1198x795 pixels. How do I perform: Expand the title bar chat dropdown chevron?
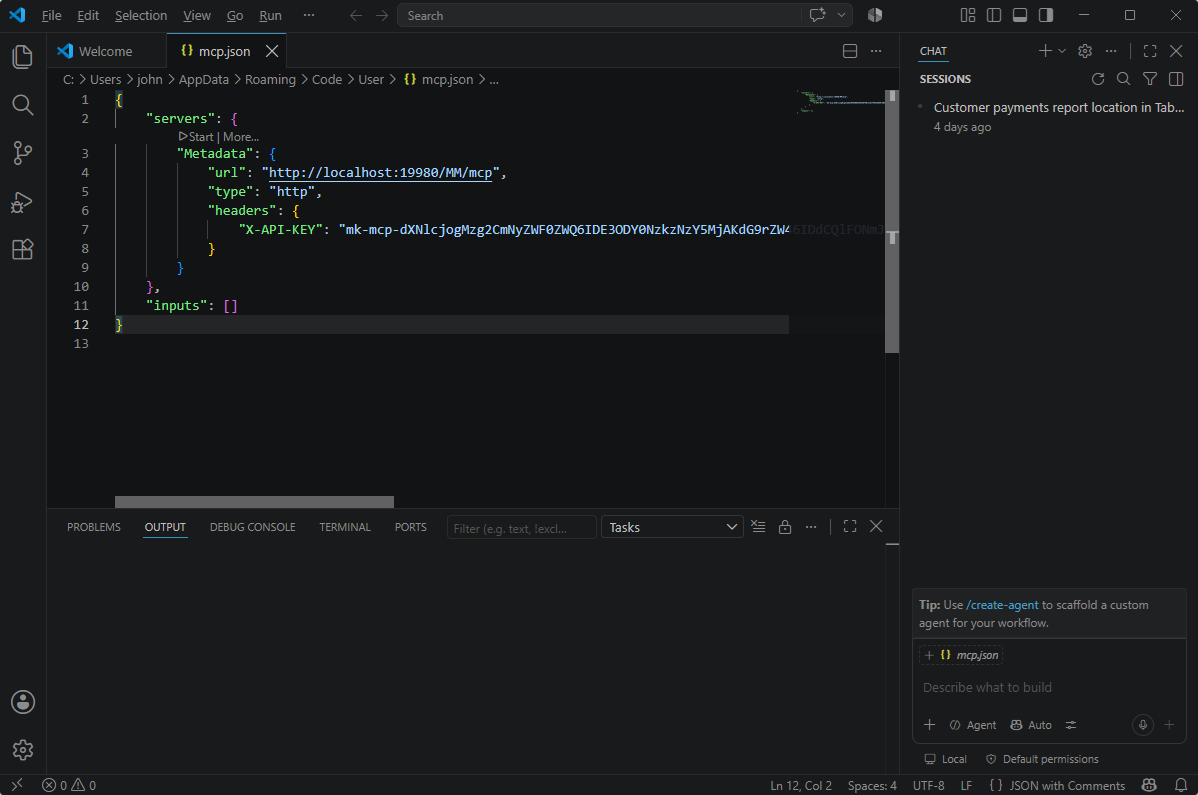point(841,15)
